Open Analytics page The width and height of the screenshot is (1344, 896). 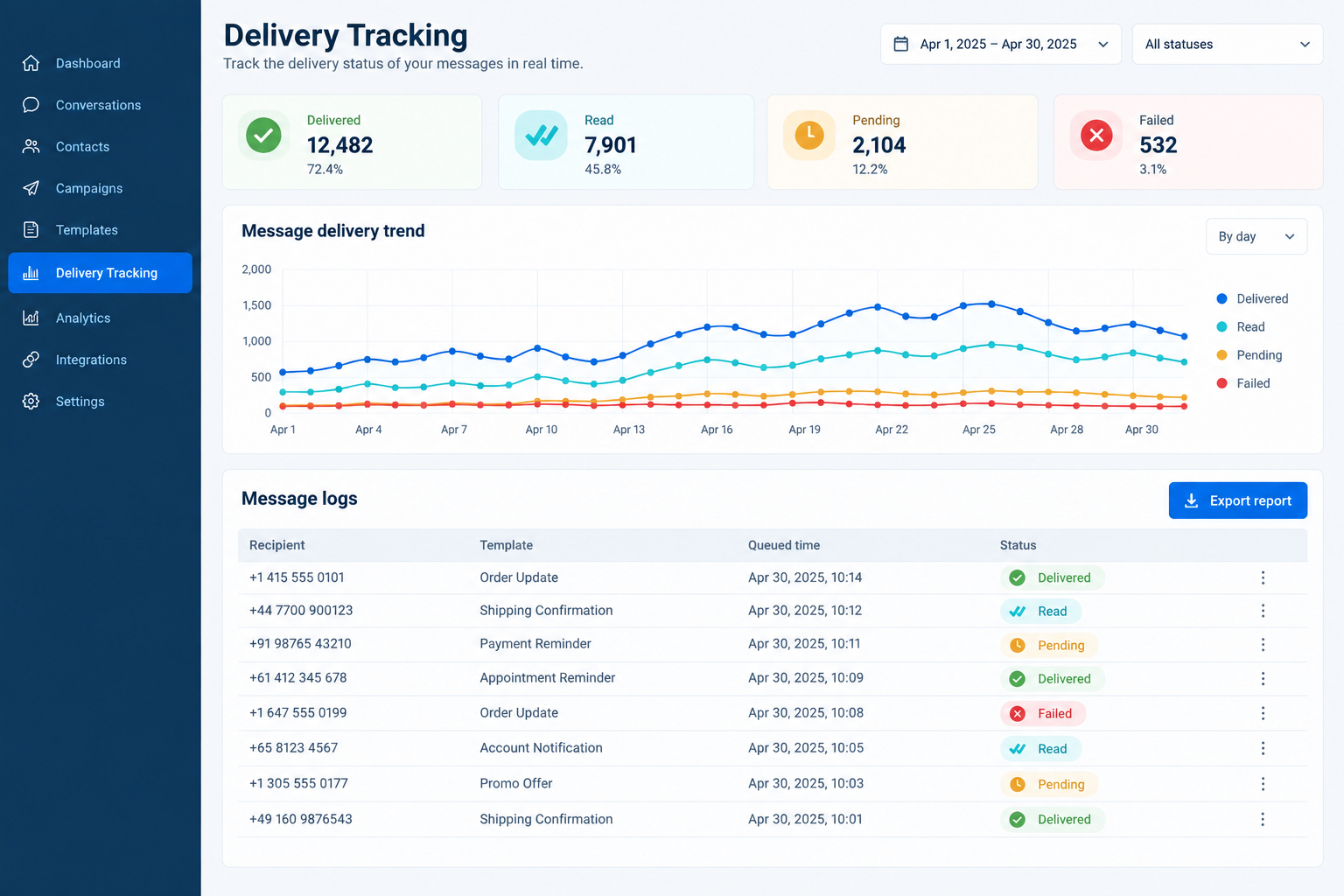(x=83, y=318)
